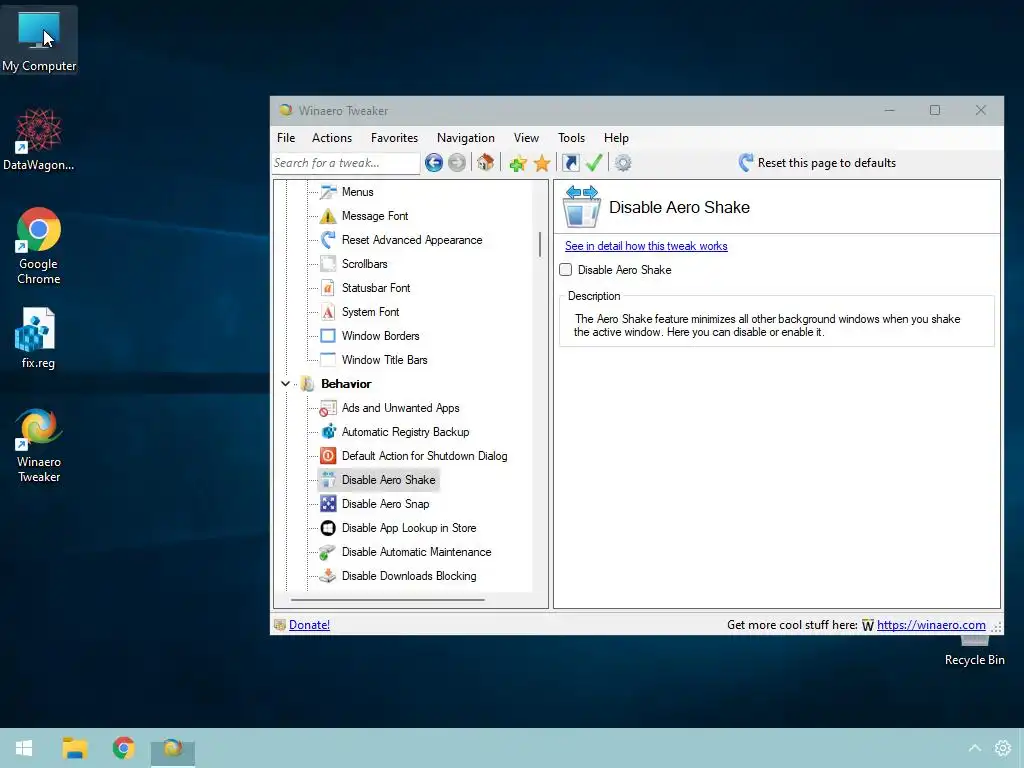Click the Message Font warning icon
This screenshot has width=1024, height=768.
click(x=328, y=216)
